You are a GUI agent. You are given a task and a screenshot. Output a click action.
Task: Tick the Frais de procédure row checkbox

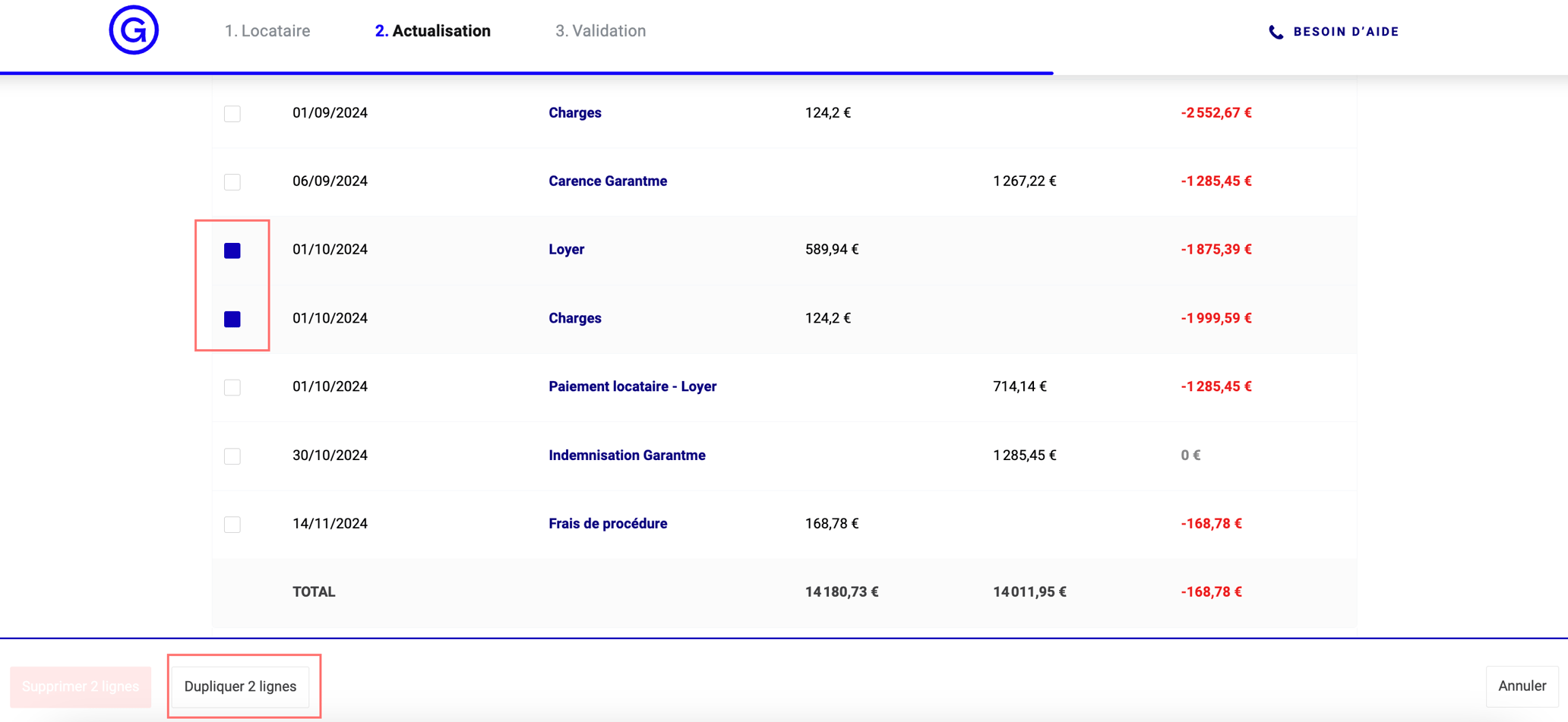pyautogui.click(x=232, y=525)
